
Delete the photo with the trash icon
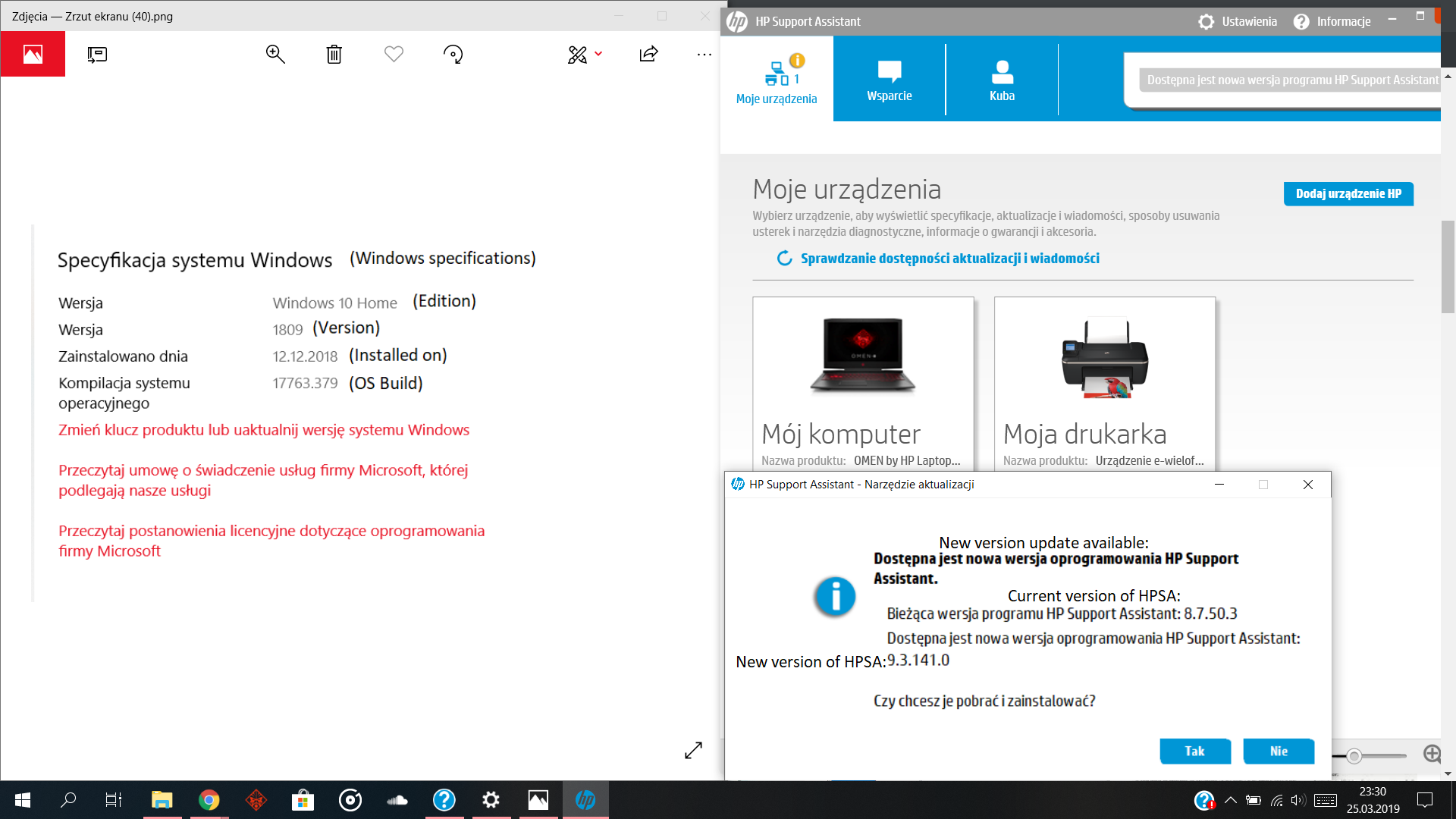coord(334,54)
